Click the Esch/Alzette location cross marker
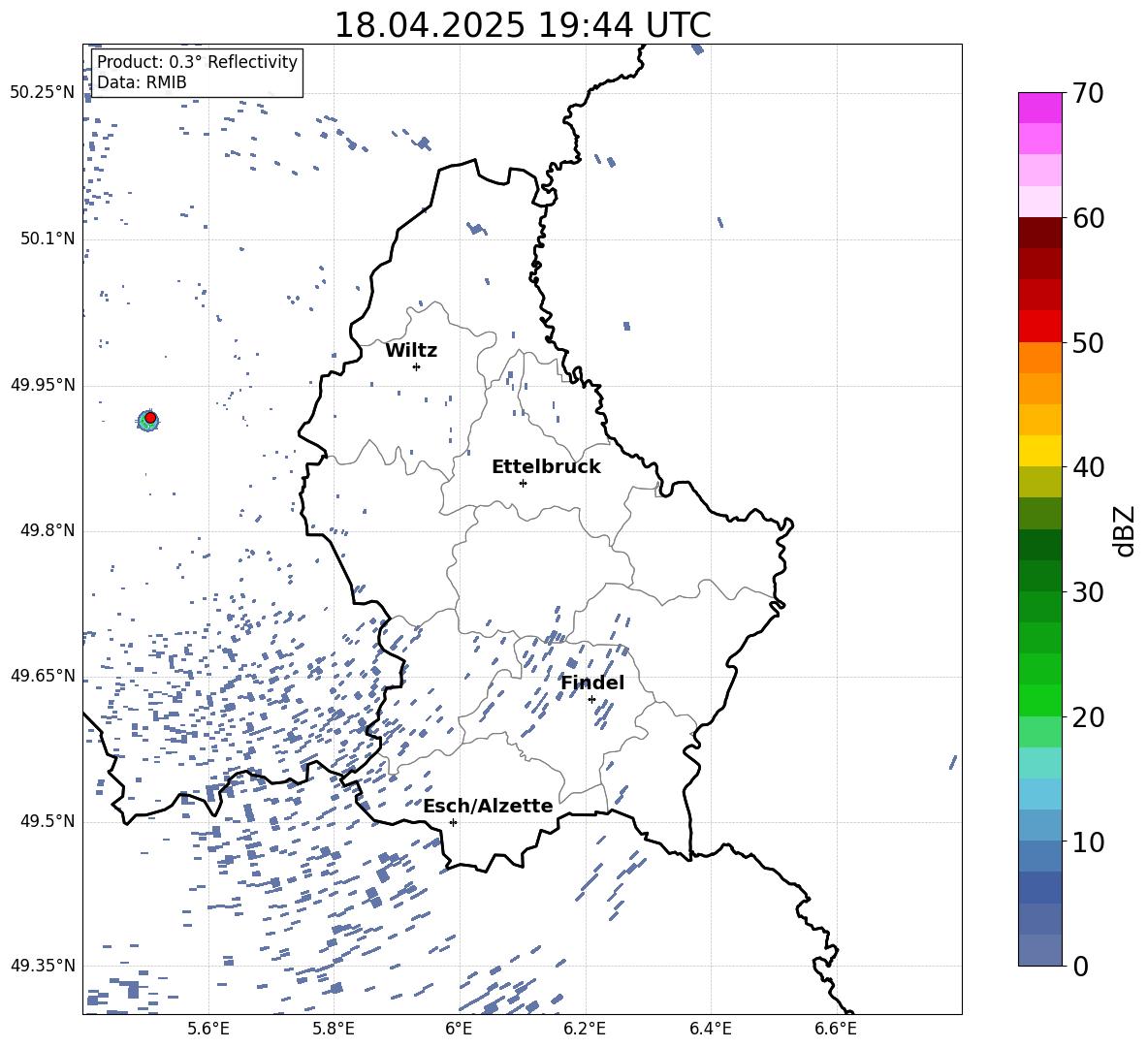Screen dimensions: 1148x1048 453,822
